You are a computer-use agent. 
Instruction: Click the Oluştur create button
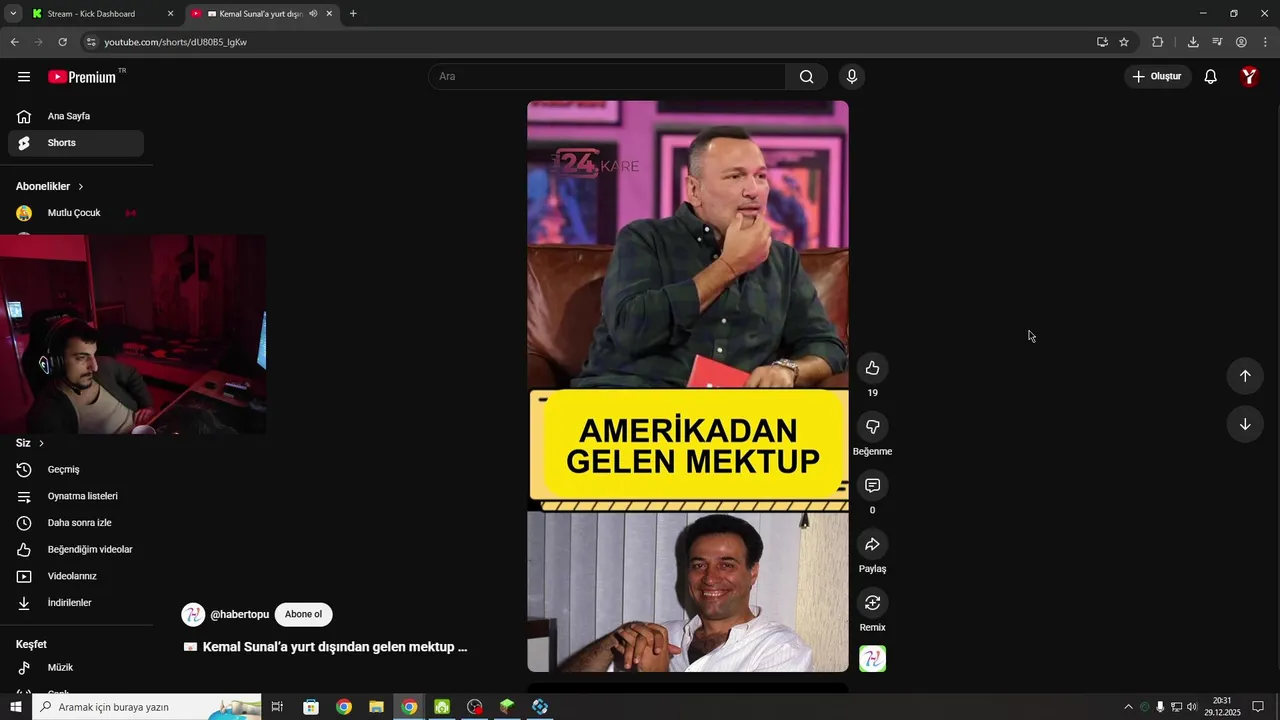(1157, 77)
